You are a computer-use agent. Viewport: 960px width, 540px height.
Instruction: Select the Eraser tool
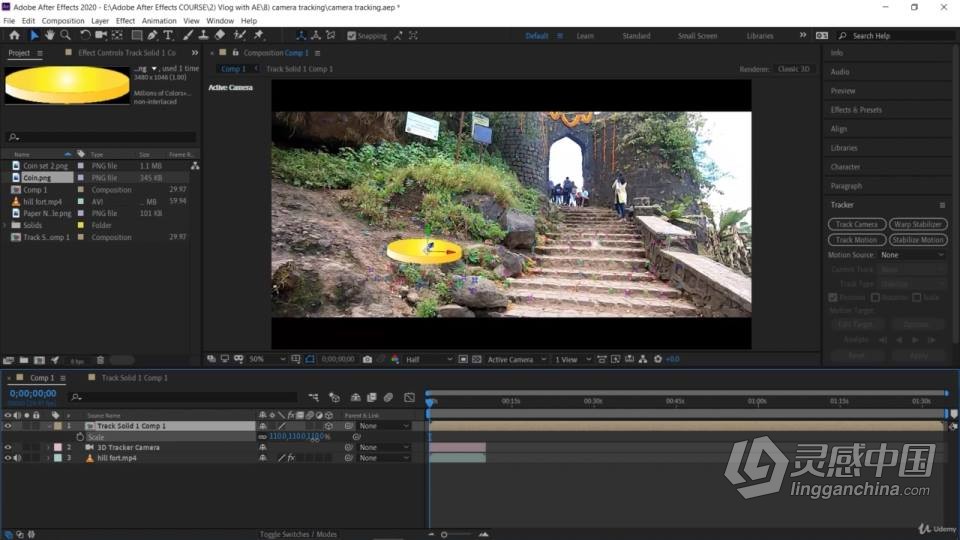tap(220, 36)
